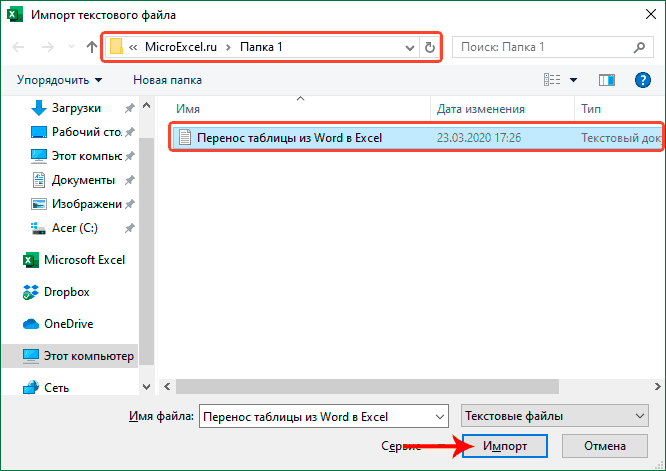The image size is (666, 471).
Task: Refresh the folder contents
Action: coord(430,47)
